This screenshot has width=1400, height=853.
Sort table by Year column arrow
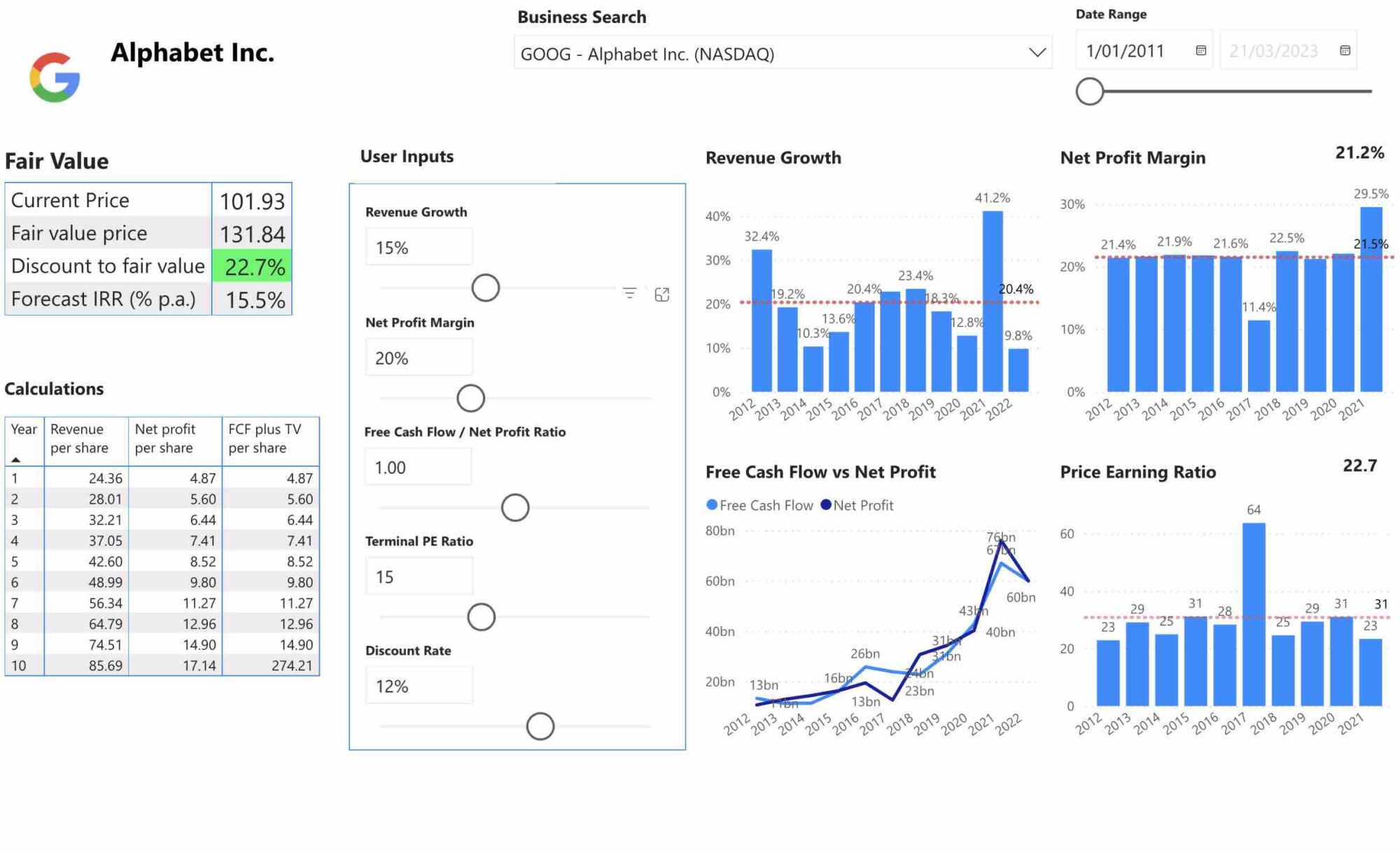coord(15,460)
